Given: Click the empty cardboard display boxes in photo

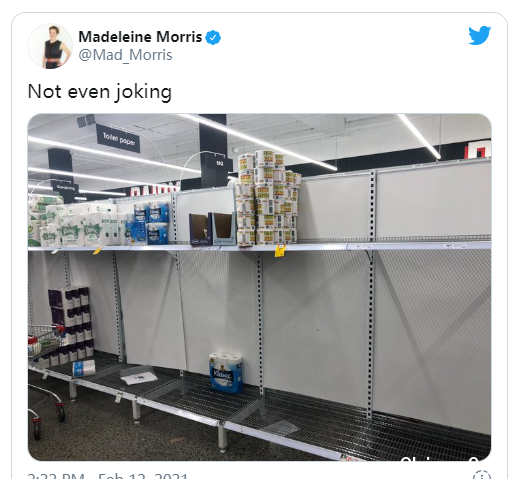Looking at the screenshot, I should tap(212, 229).
